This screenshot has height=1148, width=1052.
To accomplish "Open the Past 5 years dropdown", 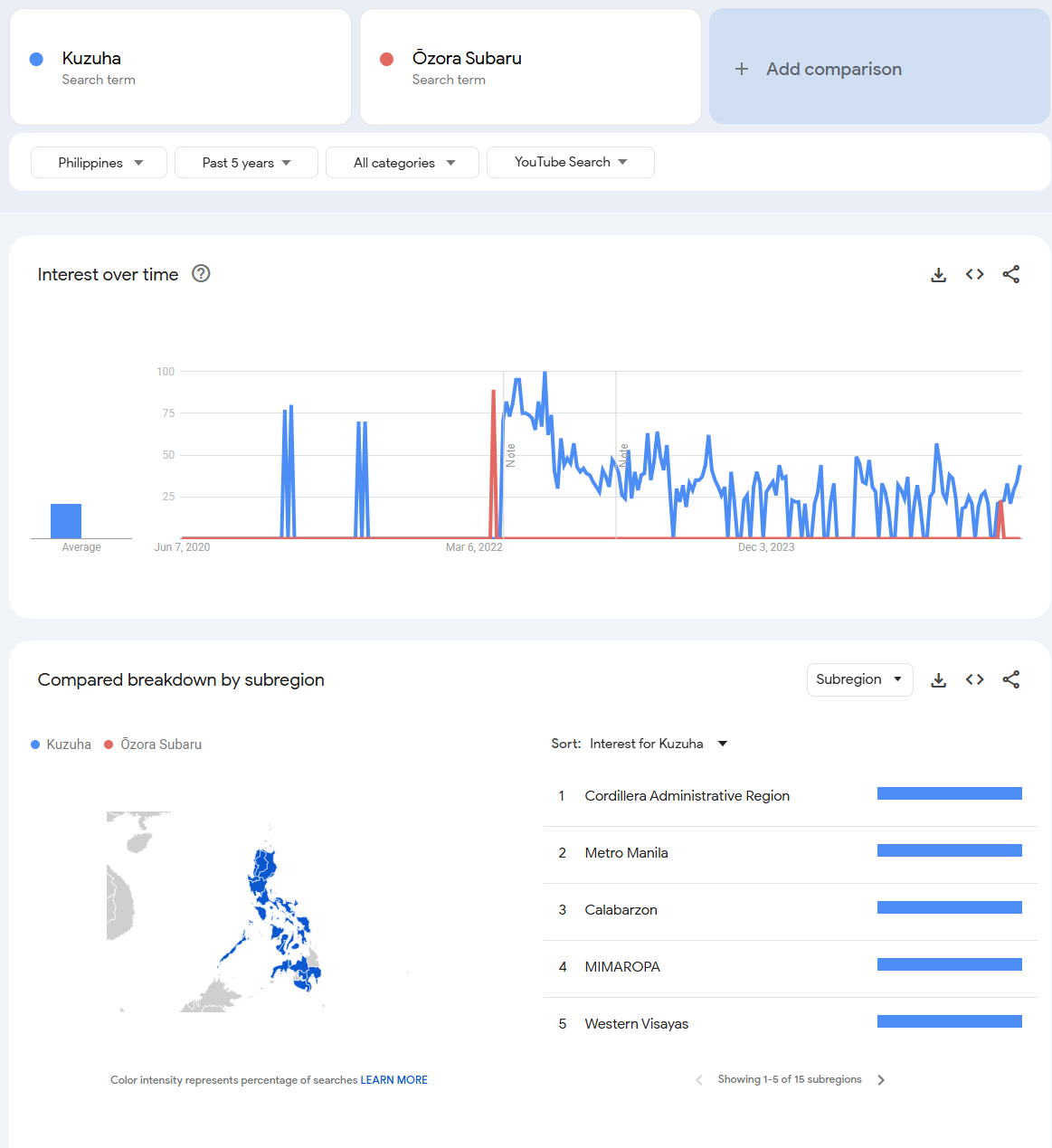I will coord(246,163).
